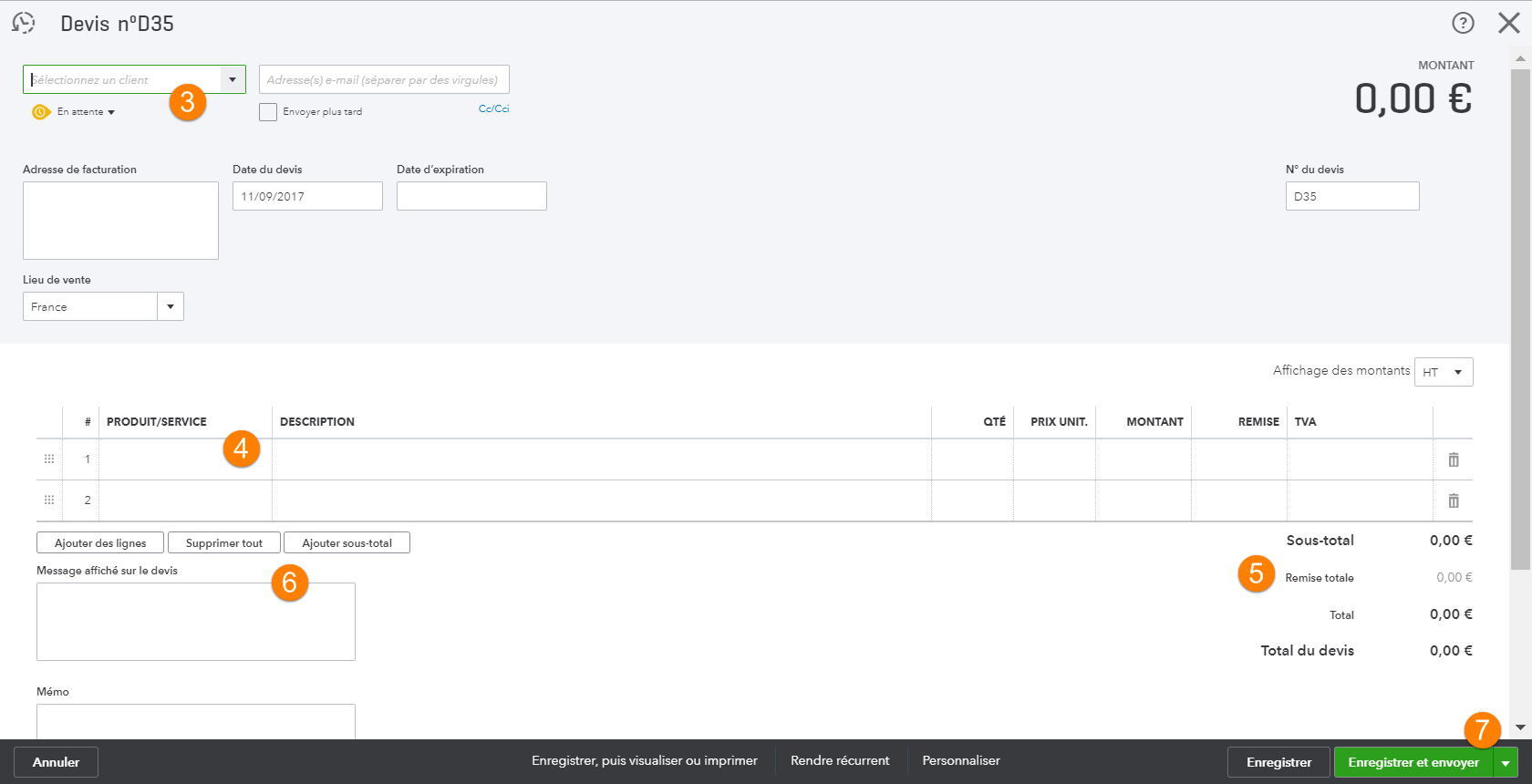Open the help question mark icon
Viewport: 1532px width, 784px height.
pos(1463,23)
